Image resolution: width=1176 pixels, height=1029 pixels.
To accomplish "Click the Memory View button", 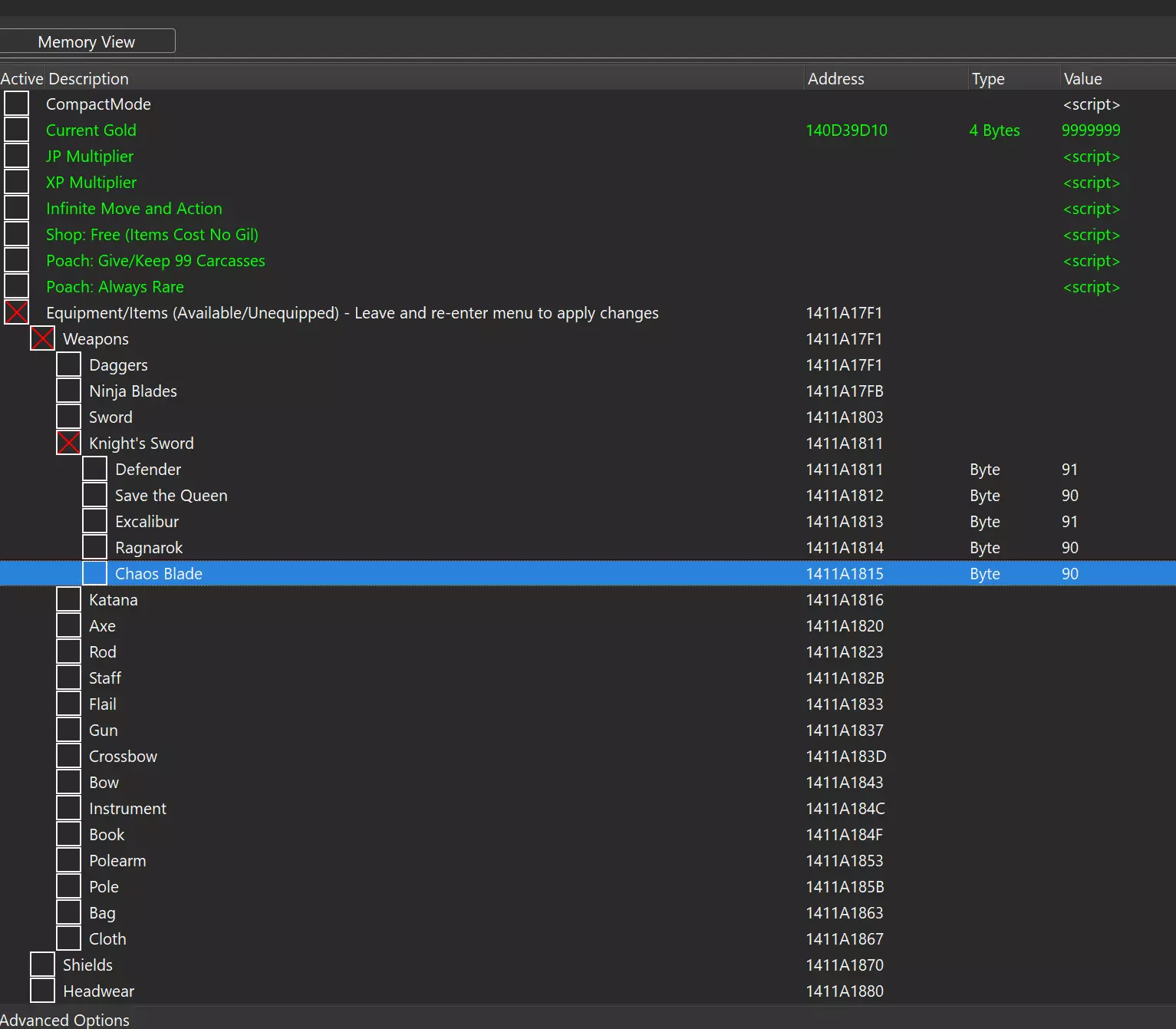I will 87,41.
